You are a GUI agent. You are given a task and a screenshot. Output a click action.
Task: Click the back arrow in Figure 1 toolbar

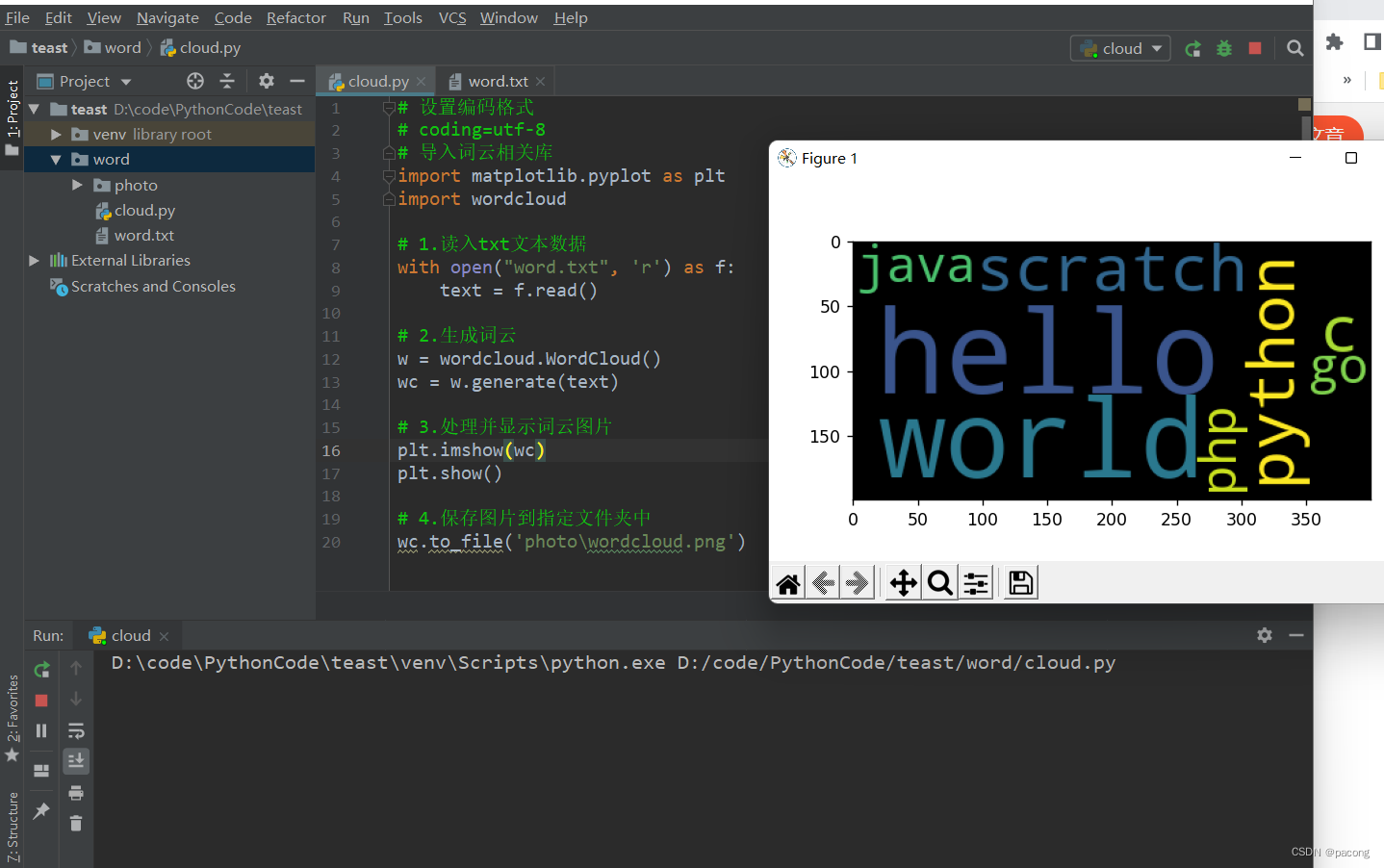pyautogui.click(x=824, y=583)
